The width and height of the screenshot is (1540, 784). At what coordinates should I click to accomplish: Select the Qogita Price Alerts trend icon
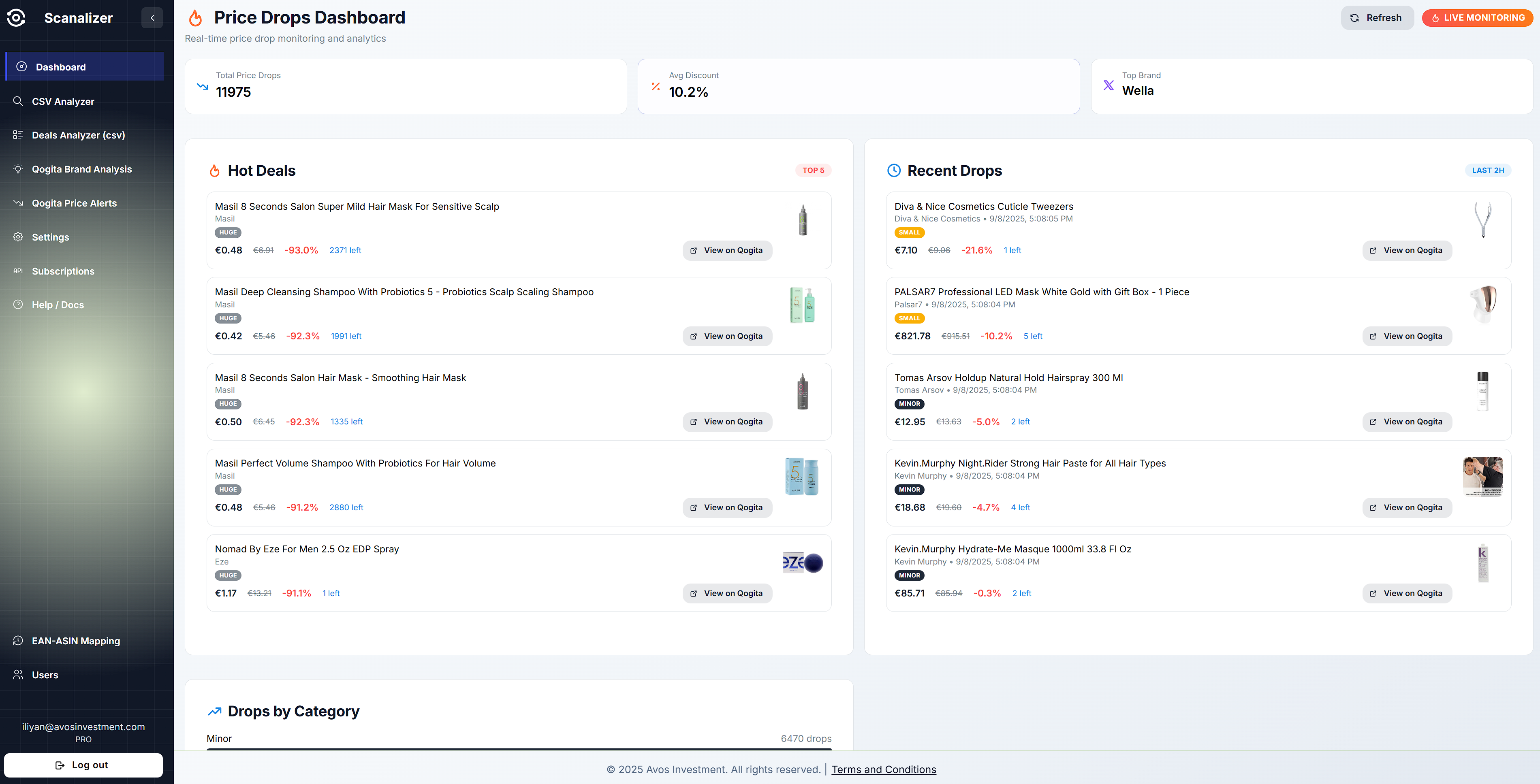[x=18, y=202]
